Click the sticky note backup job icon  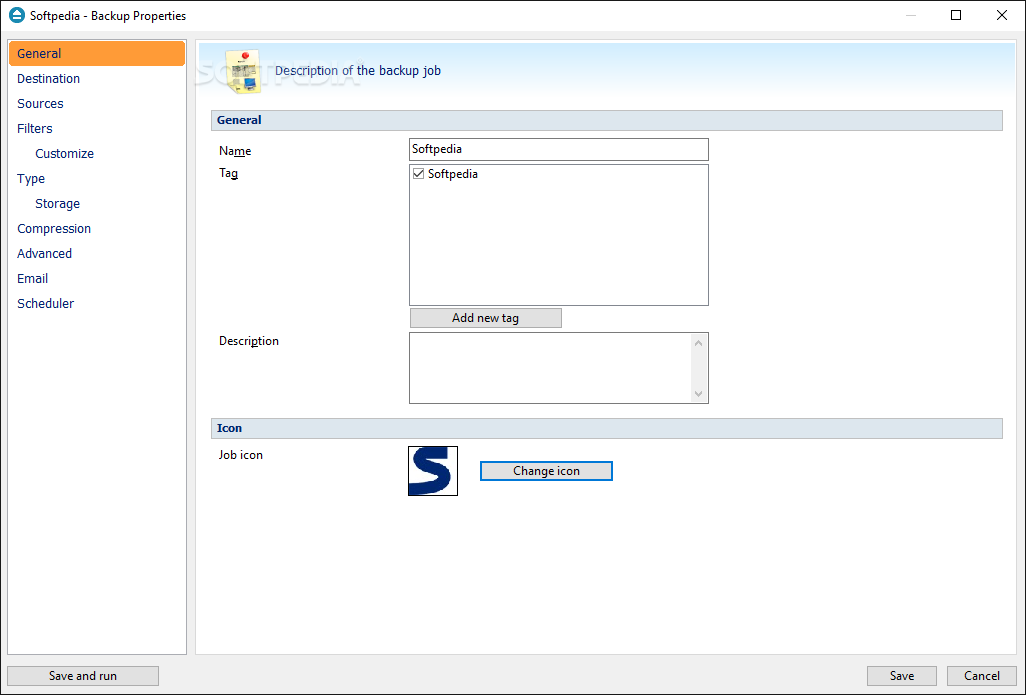(x=243, y=71)
